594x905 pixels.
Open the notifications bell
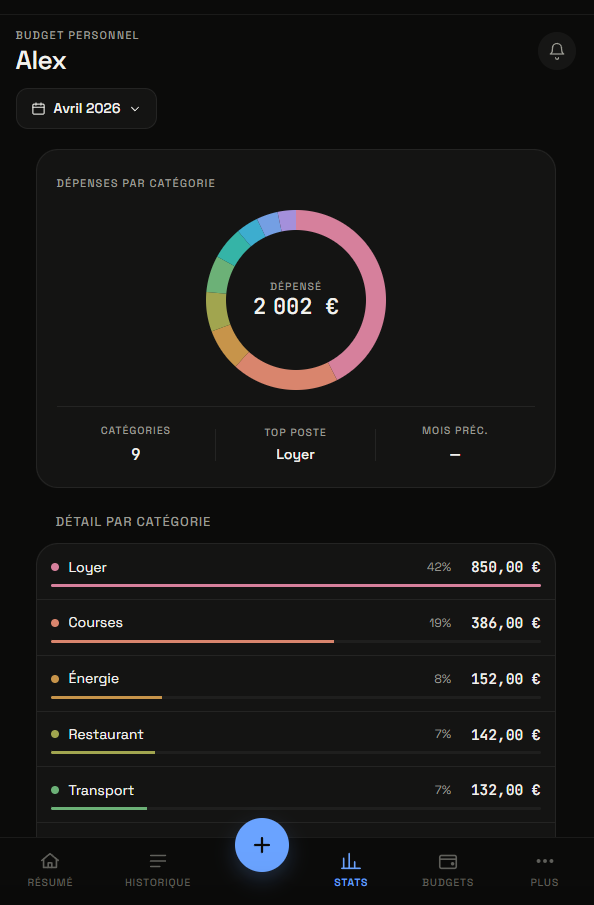(x=556, y=51)
